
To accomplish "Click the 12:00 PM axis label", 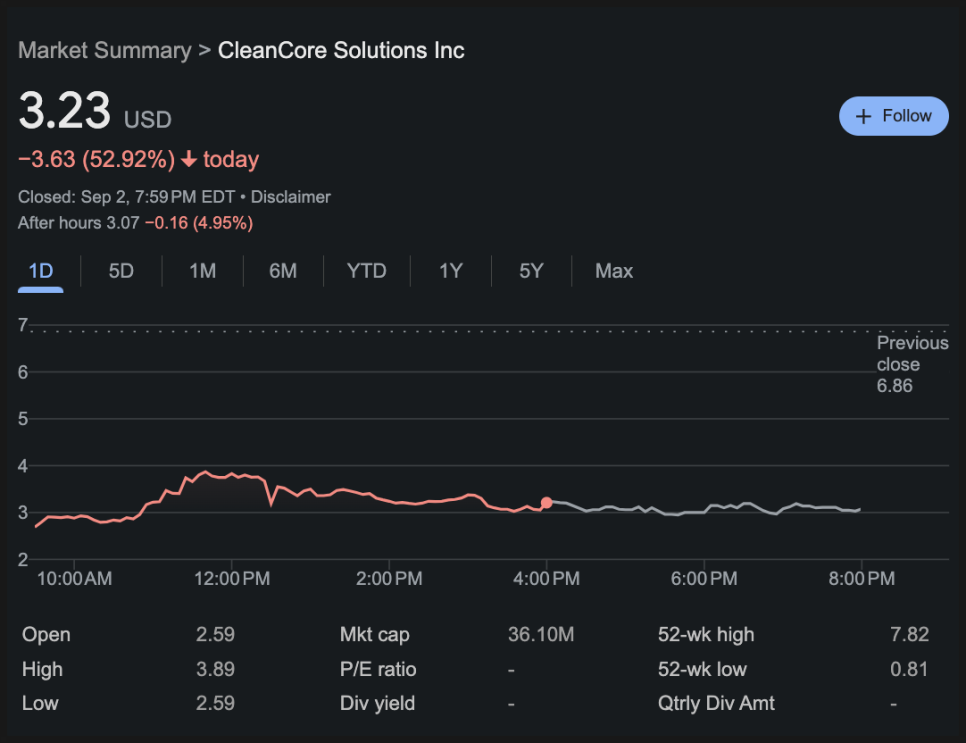I will tap(232, 579).
